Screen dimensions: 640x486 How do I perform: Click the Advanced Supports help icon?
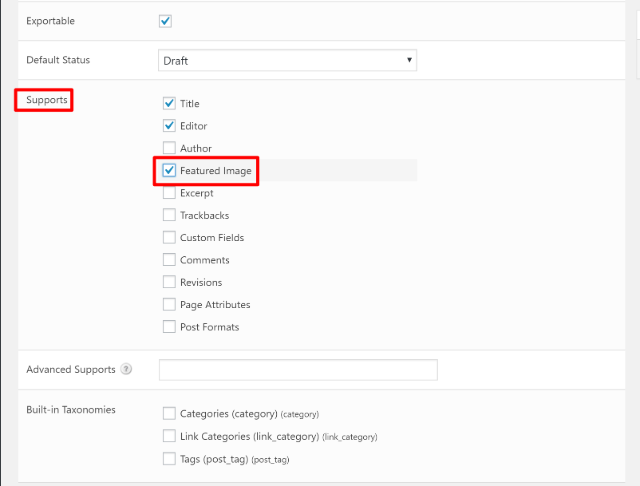tap(127, 369)
